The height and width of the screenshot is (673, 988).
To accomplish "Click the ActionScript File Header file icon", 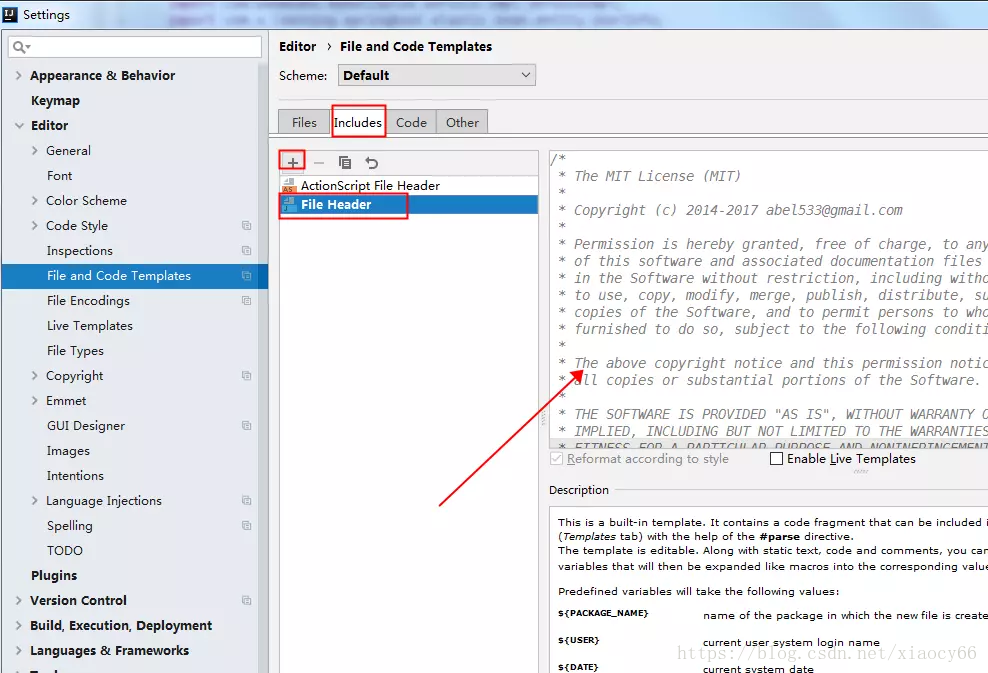I will pyautogui.click(x=289, y=185).
